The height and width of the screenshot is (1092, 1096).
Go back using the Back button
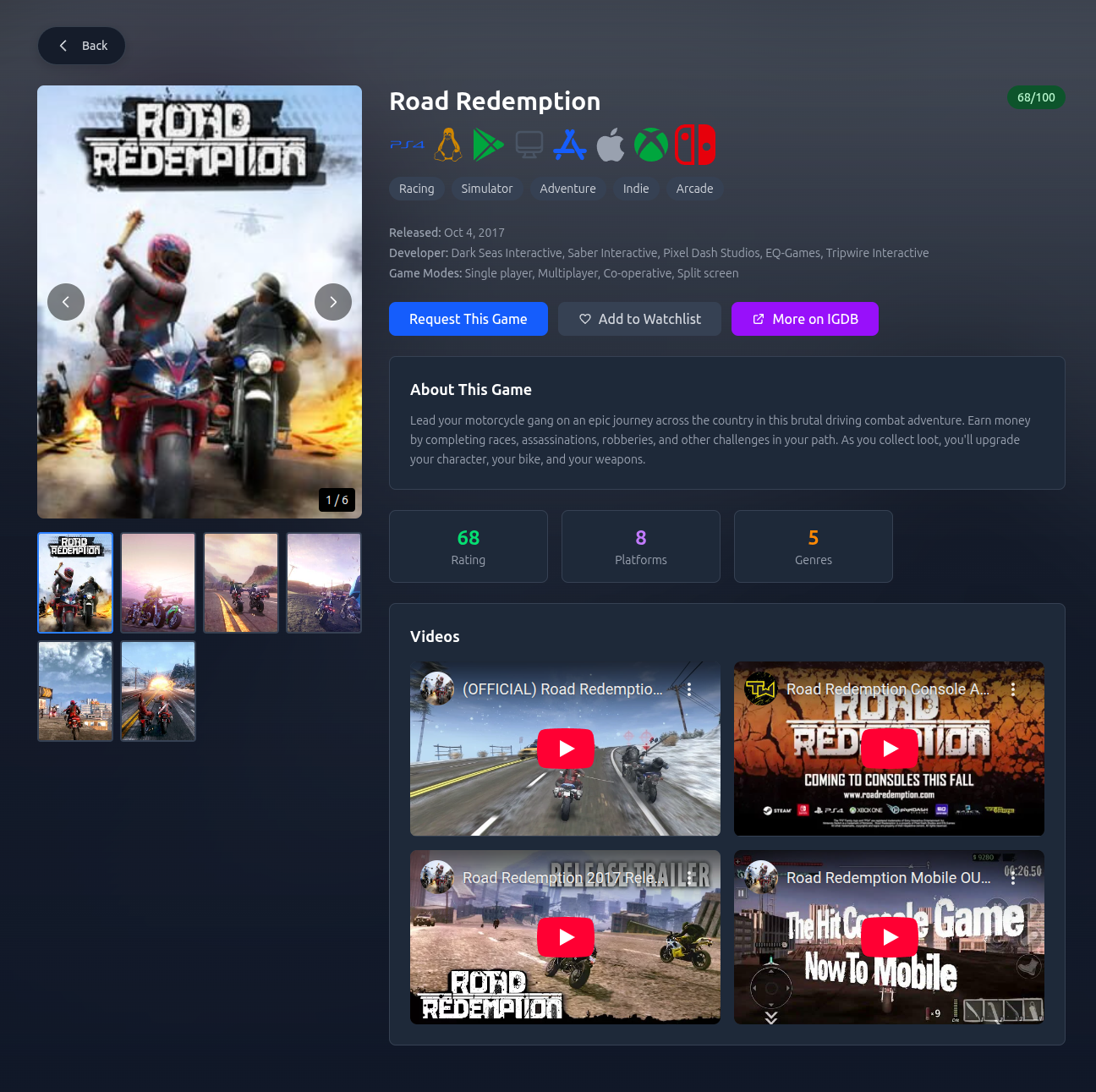[x=81, y=46]
